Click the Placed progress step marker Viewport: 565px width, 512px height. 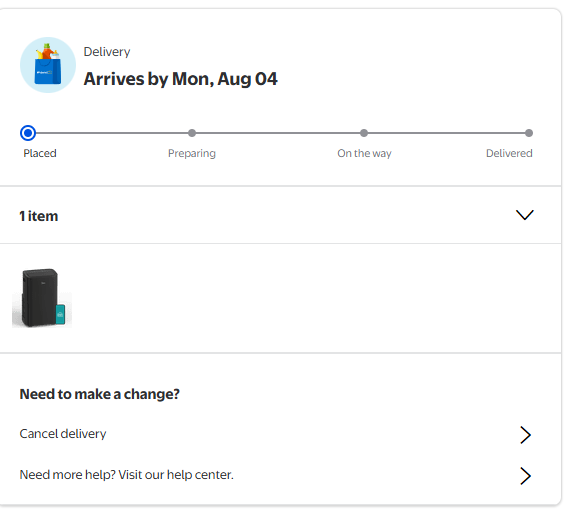(28, 133)
